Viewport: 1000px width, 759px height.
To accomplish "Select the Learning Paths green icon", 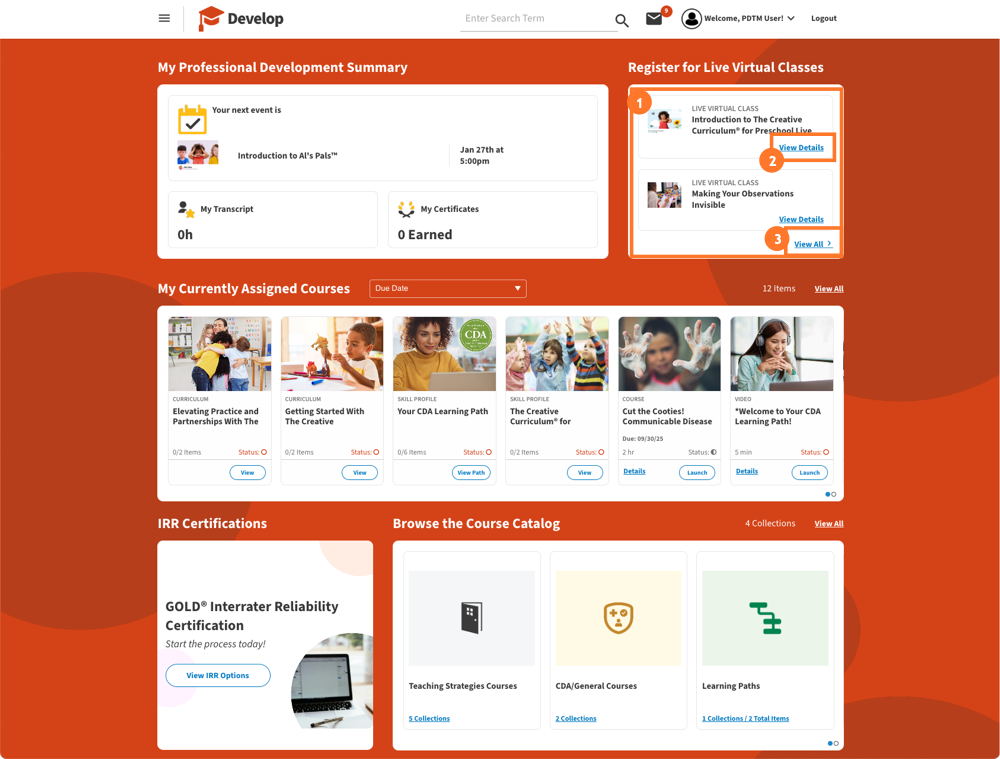I will point(765,618).
